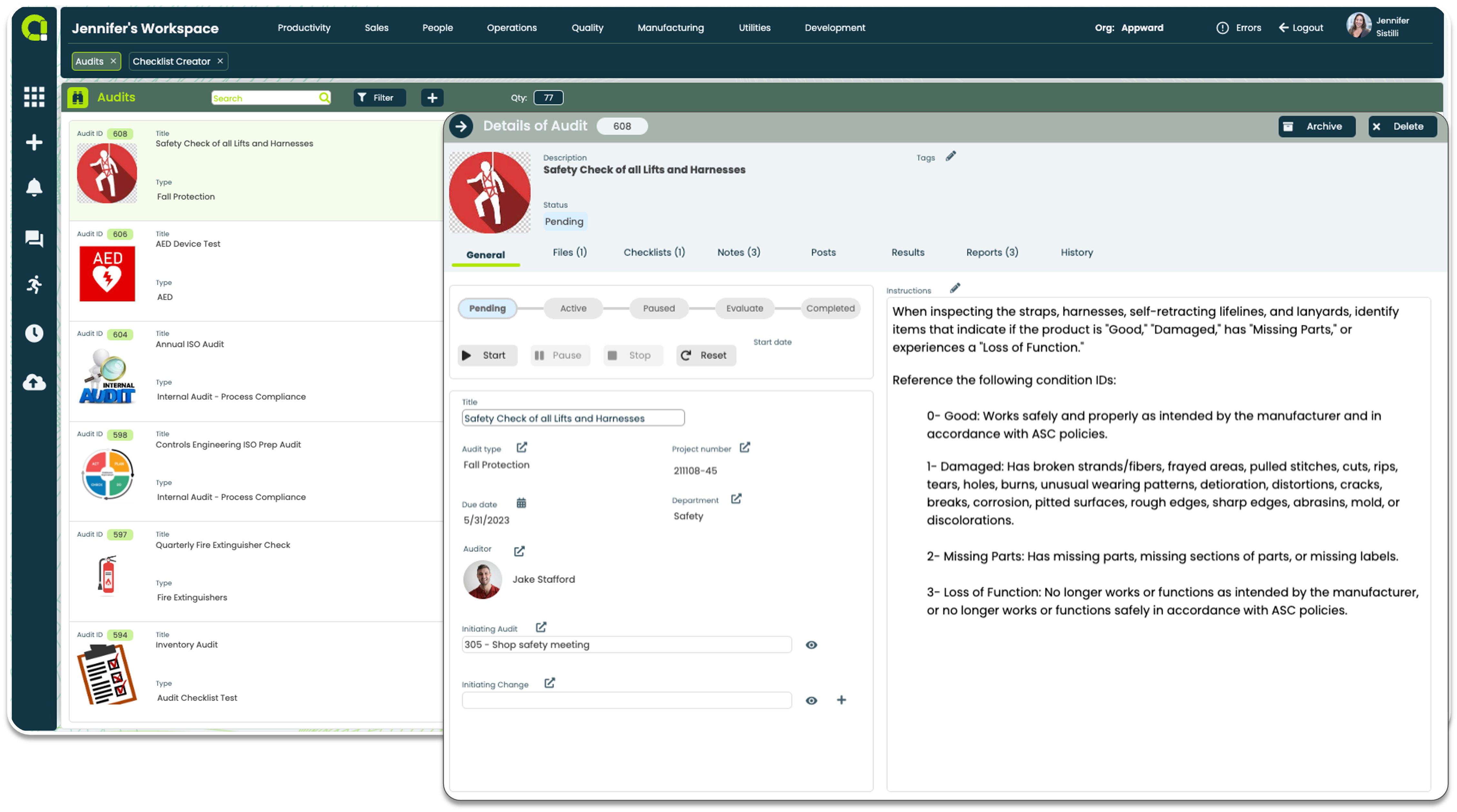The width and height of the screenshot is (1457, 812).
Task: Start the audit
Action: (487, 355)
